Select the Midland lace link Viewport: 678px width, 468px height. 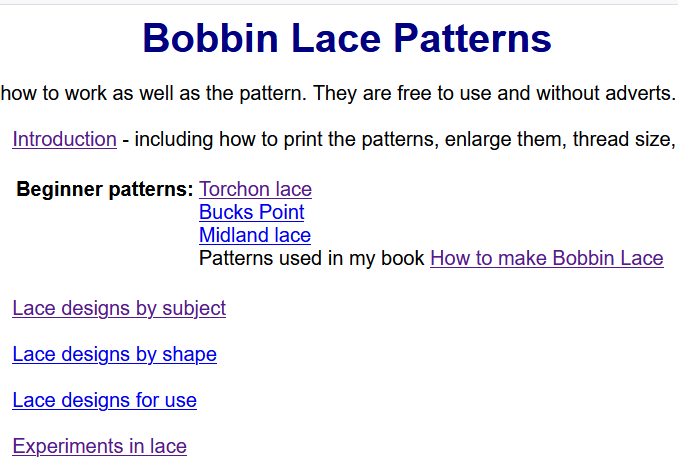point(255,235)
